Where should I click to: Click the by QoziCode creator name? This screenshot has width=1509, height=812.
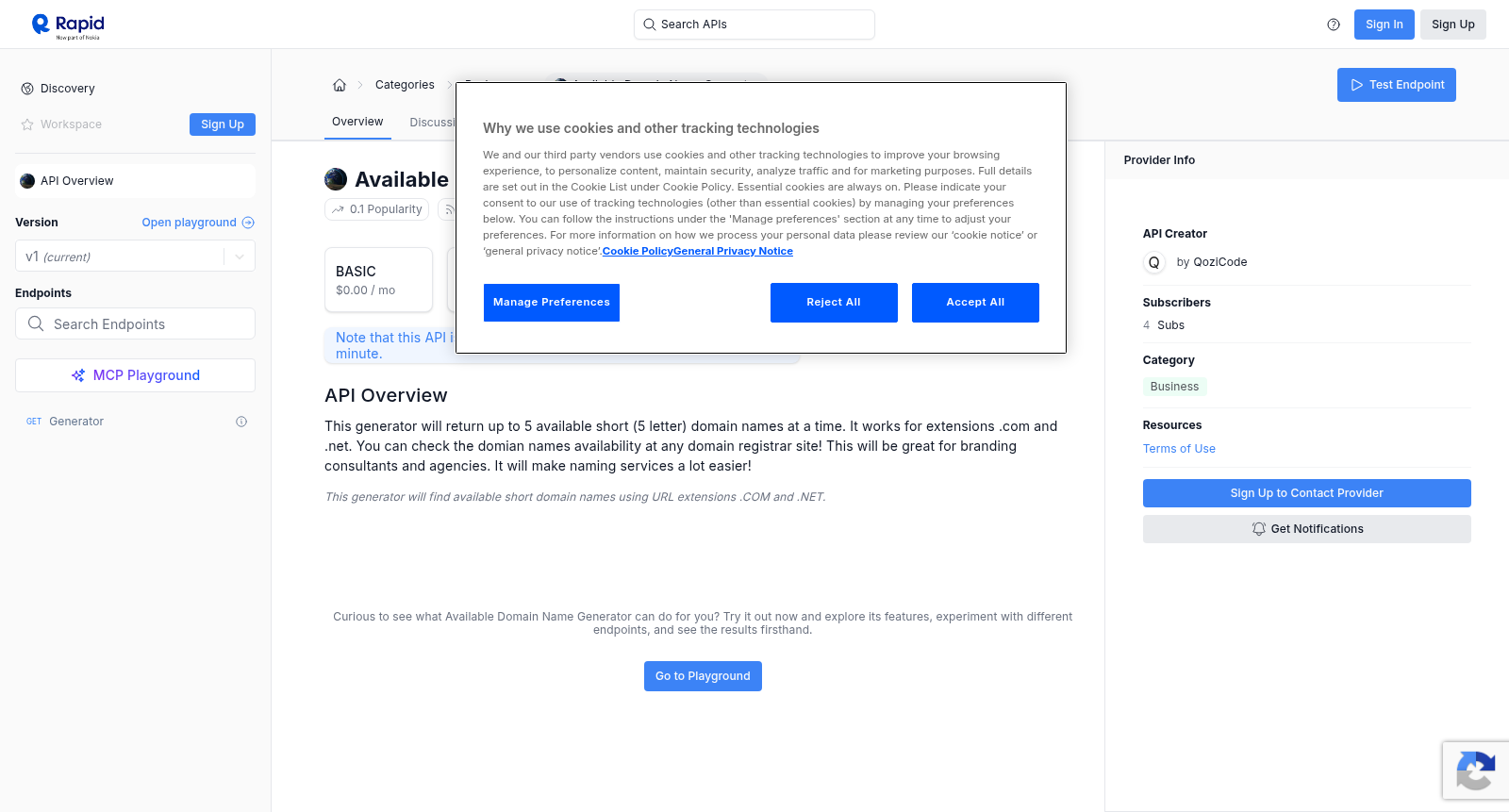tap(1212, 262)
